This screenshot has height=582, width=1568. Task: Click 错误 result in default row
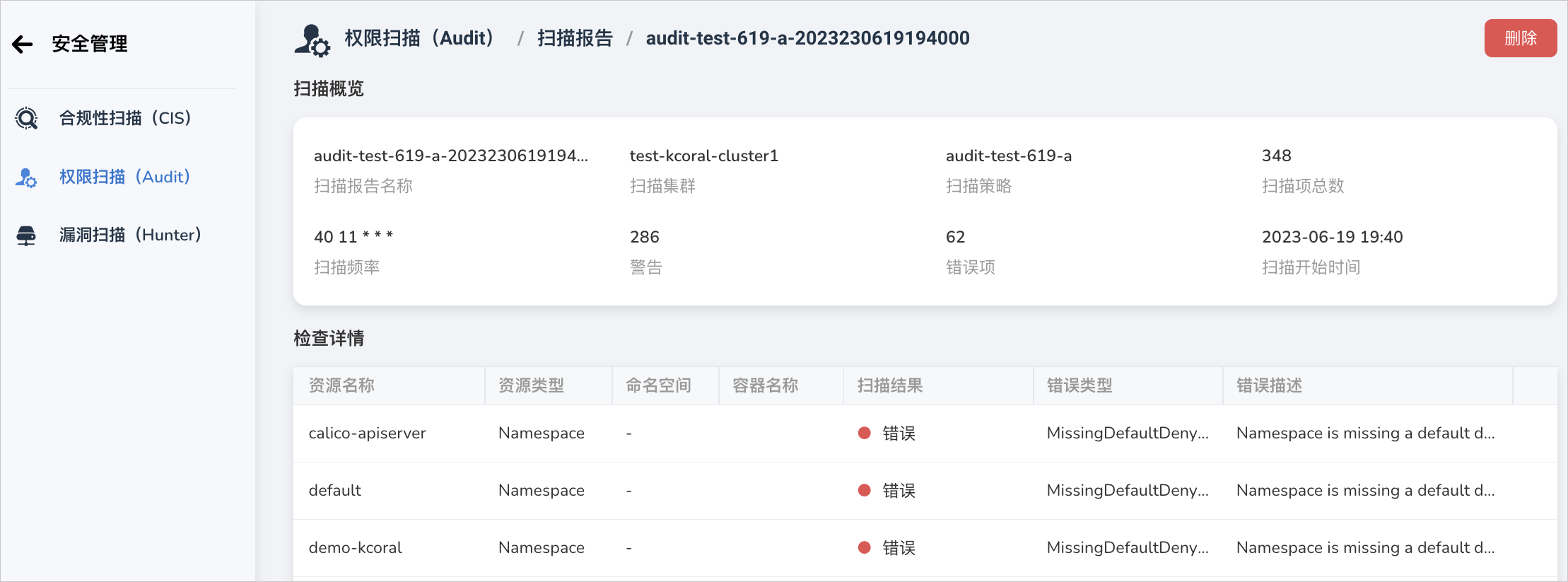pos(899,490)
